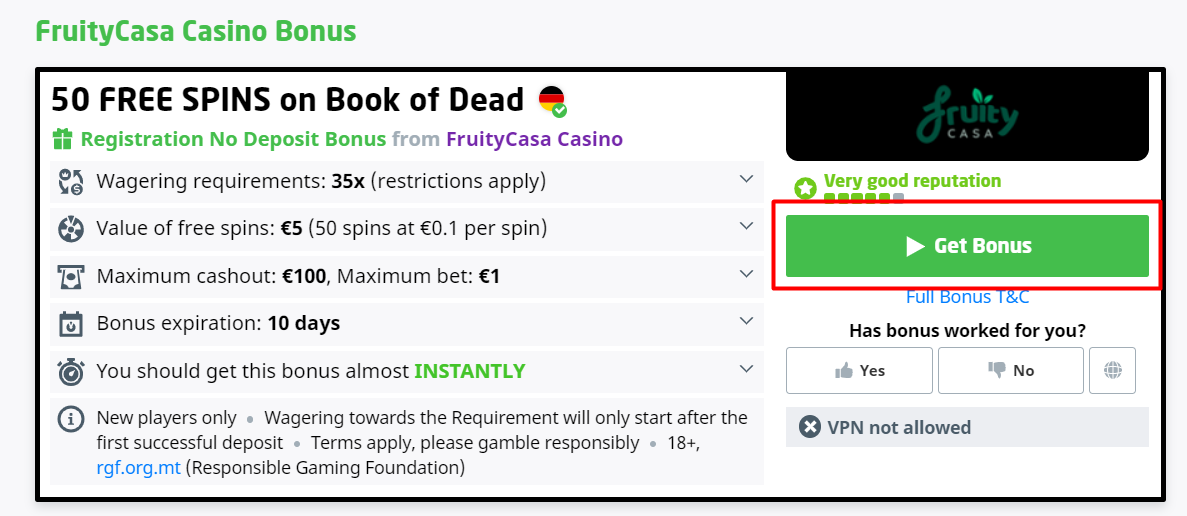The width and height of the screenshot is (1187, 516).
Task: Click the maximum cashout icon
Action: pyautogui.click(x=71, y=276)
